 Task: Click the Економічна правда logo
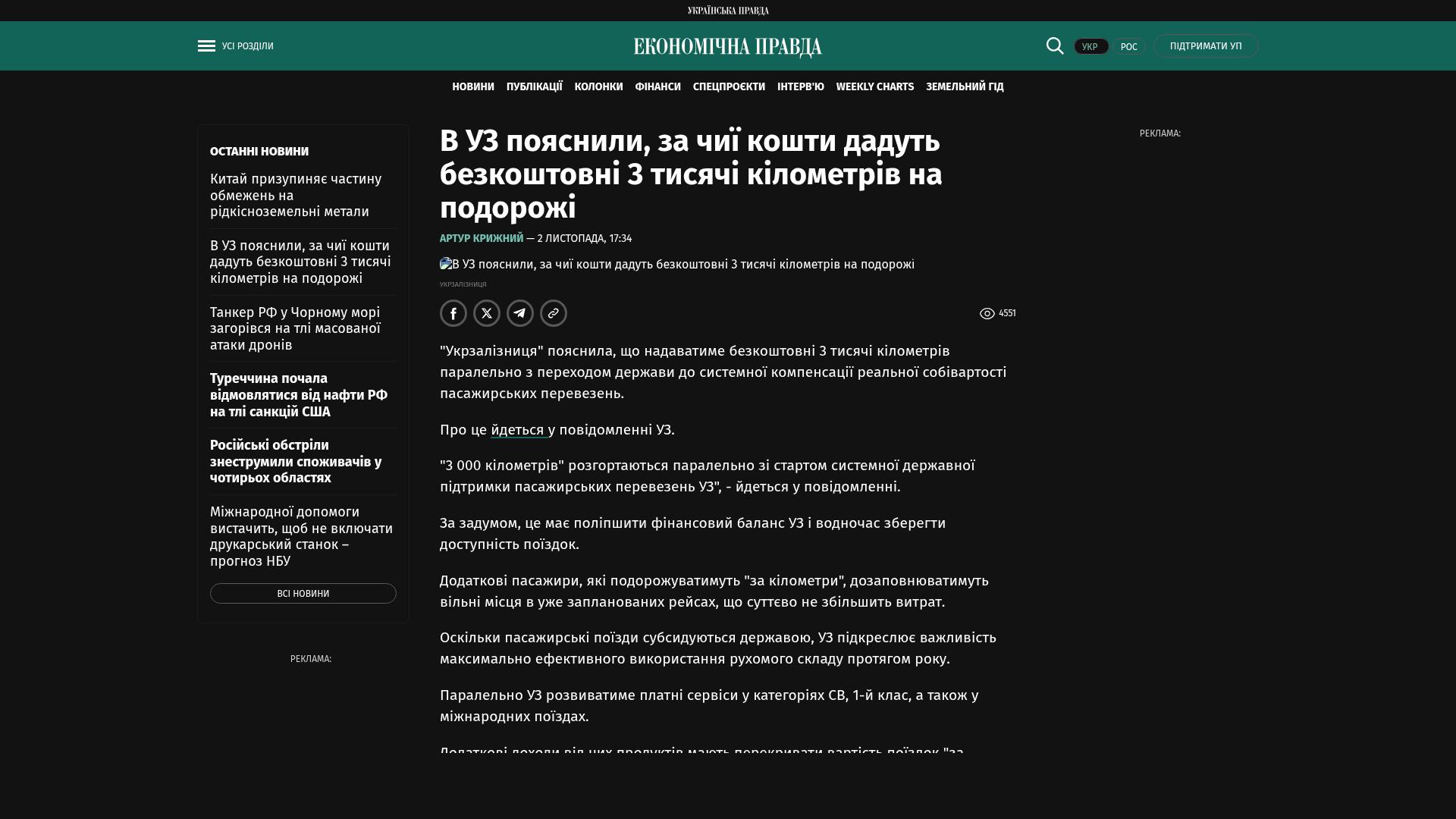[x=727, y=47]
